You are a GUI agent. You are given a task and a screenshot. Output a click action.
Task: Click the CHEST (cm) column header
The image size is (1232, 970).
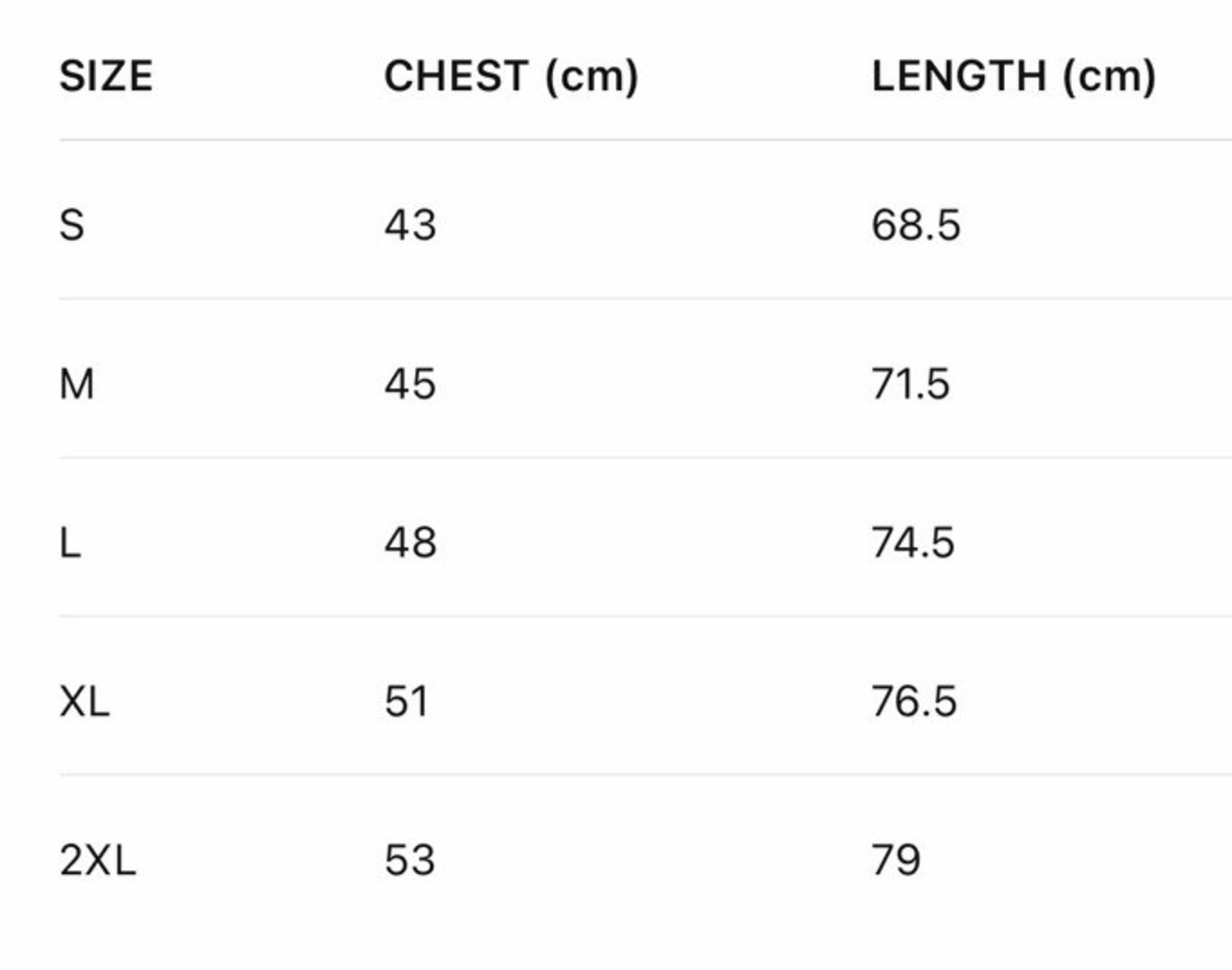(x=511, y=76)
